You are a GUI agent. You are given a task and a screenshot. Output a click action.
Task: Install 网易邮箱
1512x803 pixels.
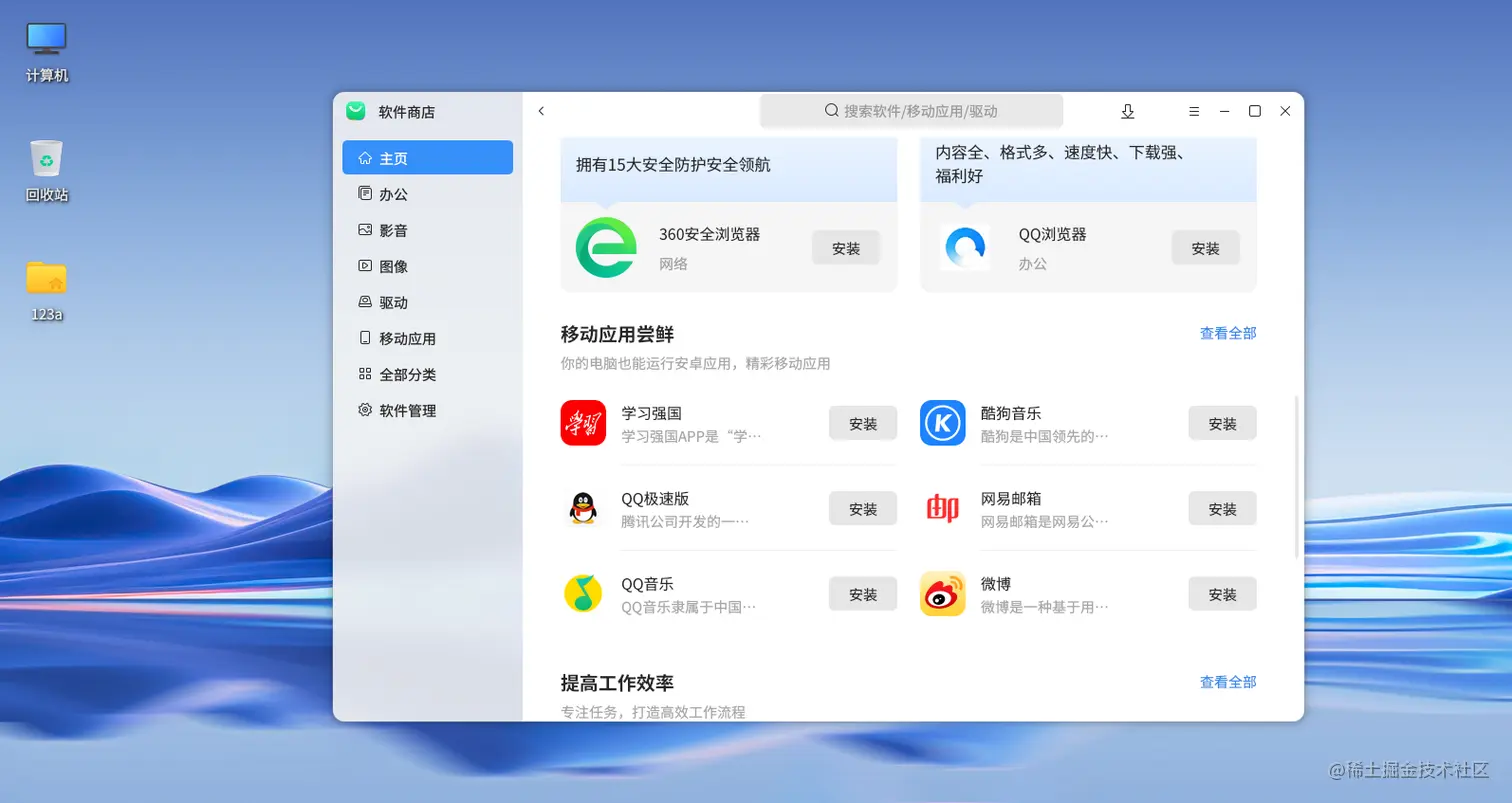tap(1222, 509)
